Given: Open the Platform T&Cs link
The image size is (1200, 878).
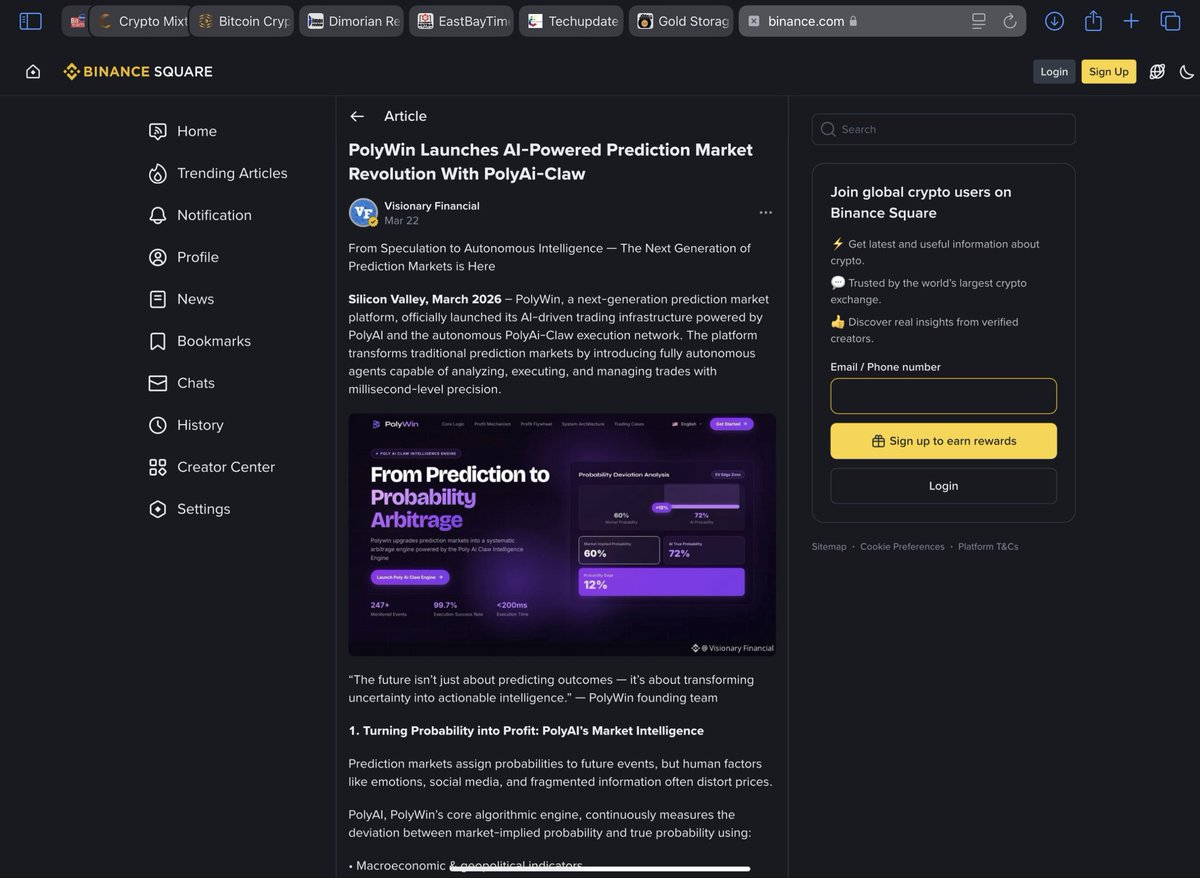Looking at the screenshot, I should 988,547.
